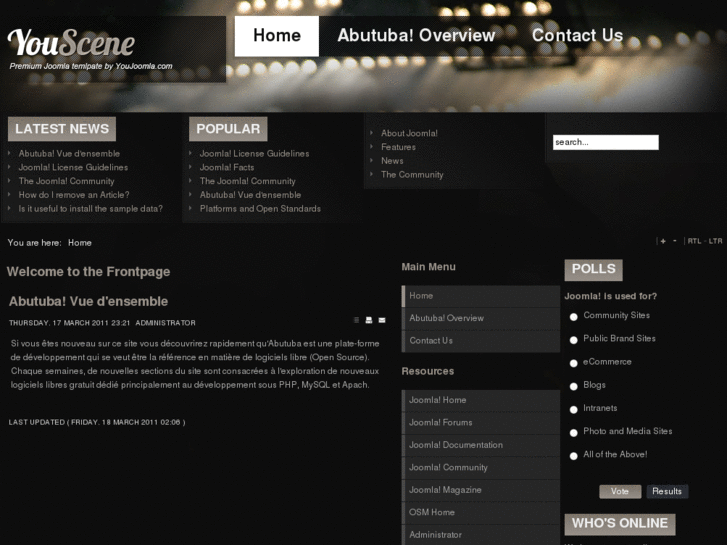
Task: Click the LATEST NEWS heading
Action: click(62, 129)
